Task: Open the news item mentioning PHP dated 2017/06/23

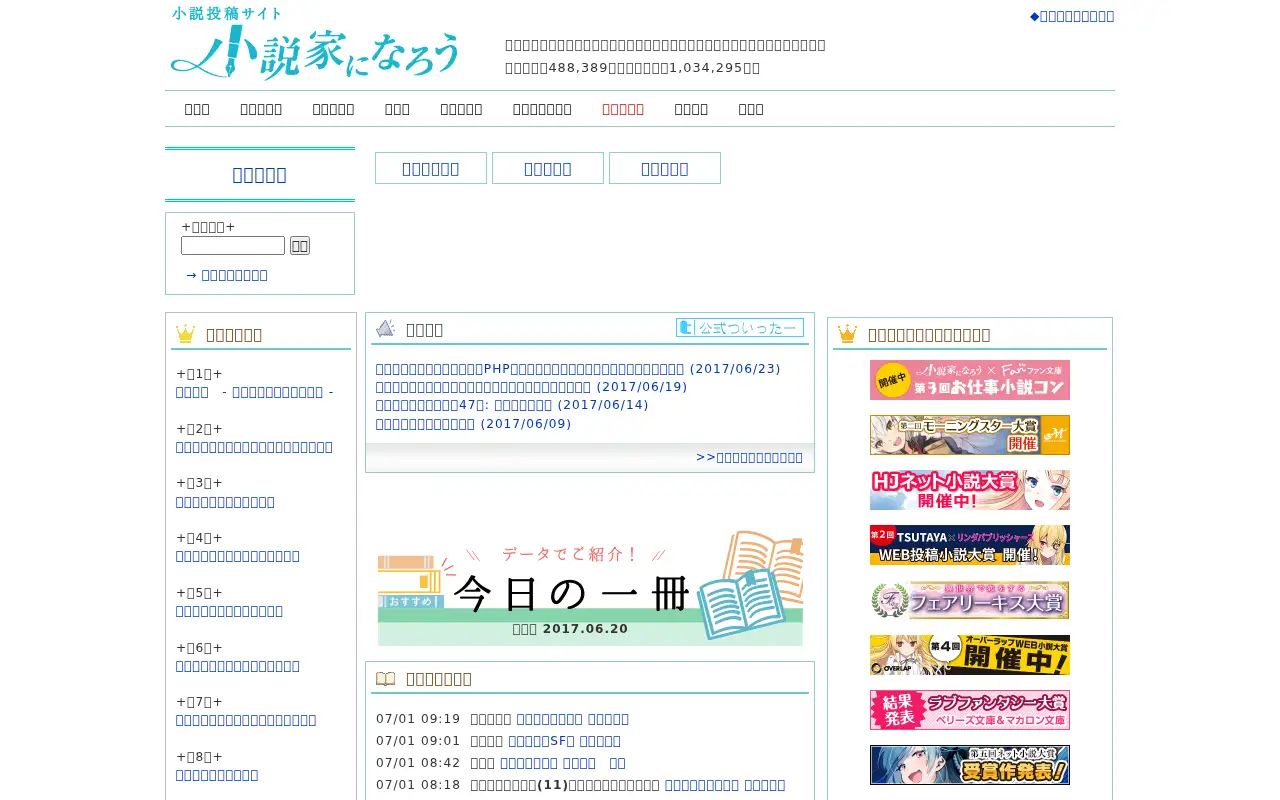Action: coord(578,369)
